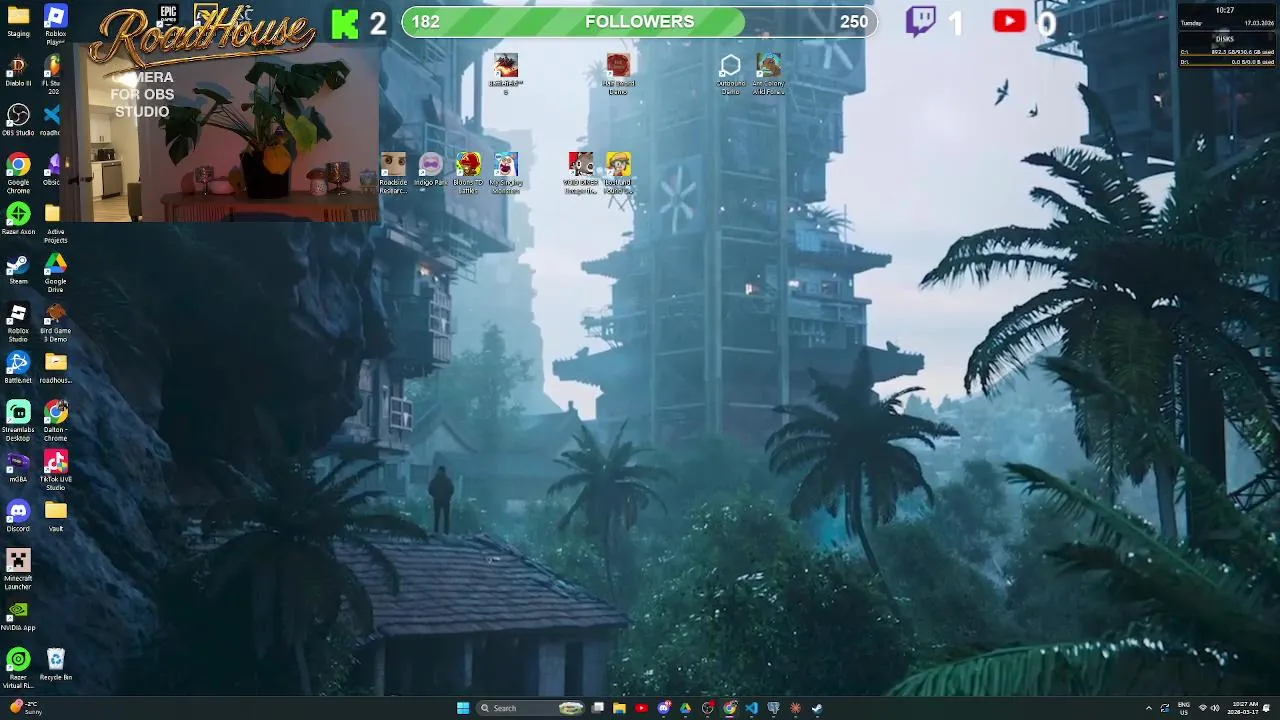
Task: Open TikTok LIVE Studio shortcut
Action: 55,471
